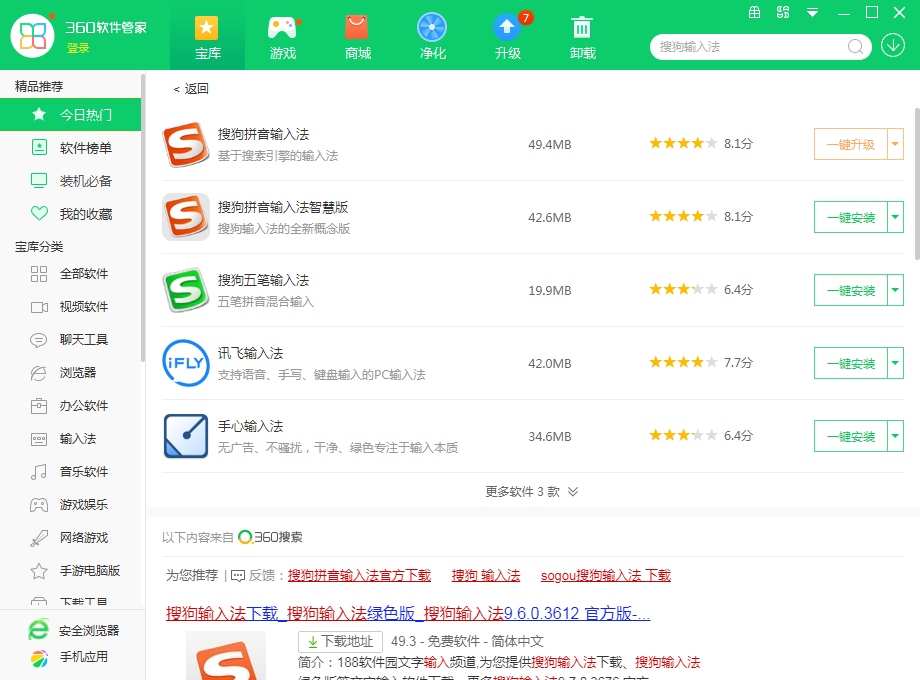Select the 视频软件 category
Viewport: 920px width, 680px height.
coord(70,306)
